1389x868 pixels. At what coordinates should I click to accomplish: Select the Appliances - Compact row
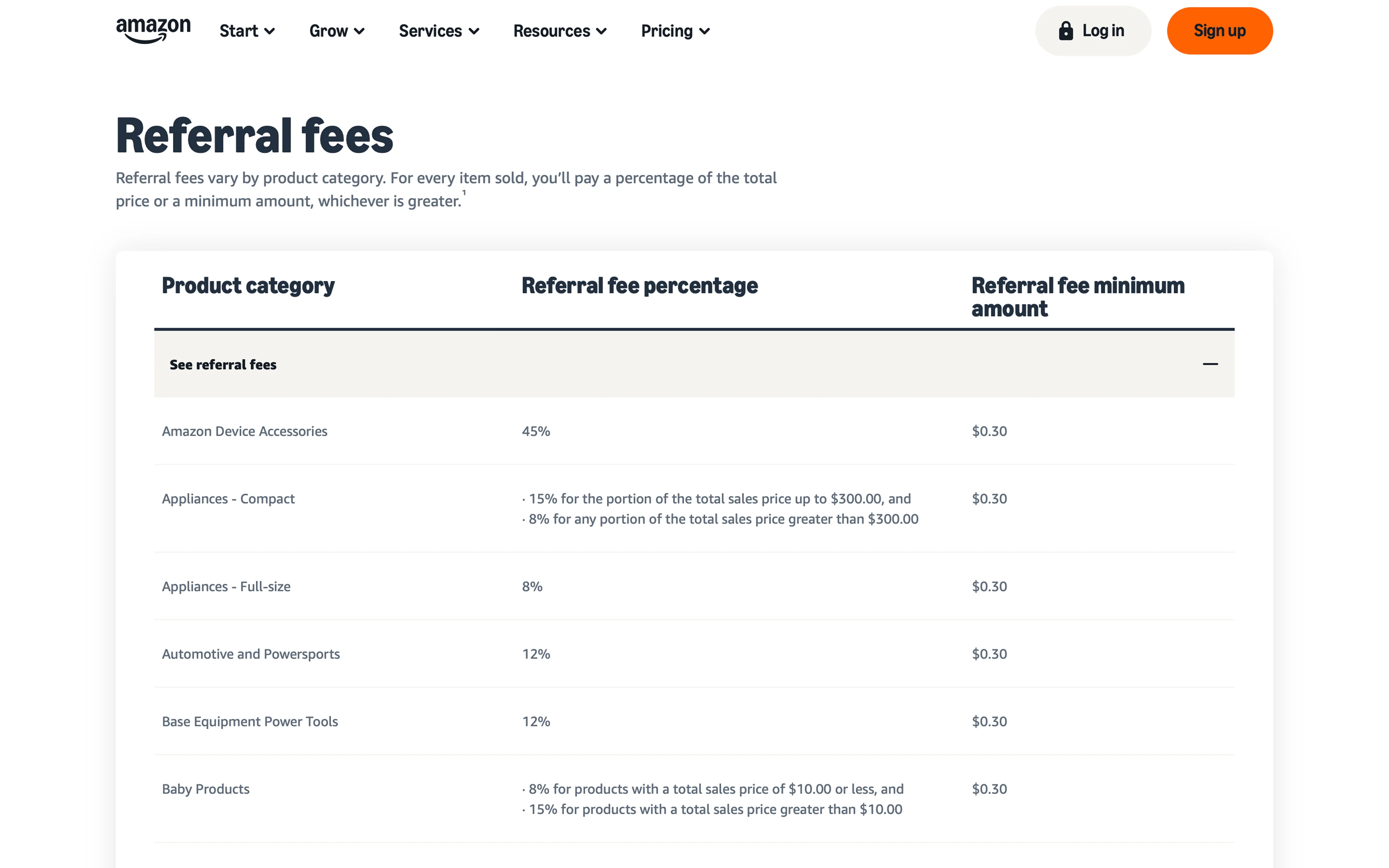[694, 509]
